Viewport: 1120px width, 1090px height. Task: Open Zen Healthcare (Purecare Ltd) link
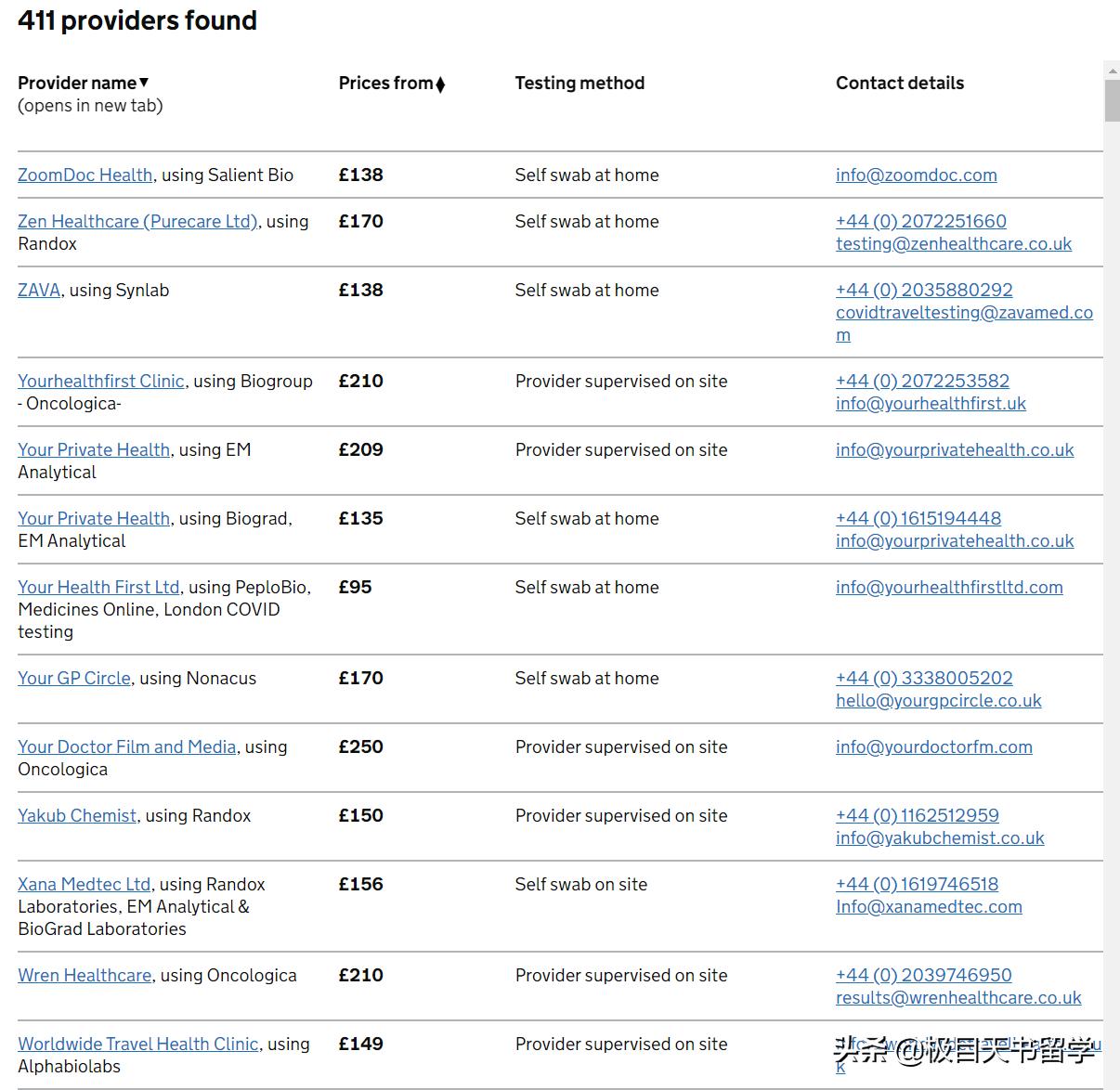coord(137,221)
